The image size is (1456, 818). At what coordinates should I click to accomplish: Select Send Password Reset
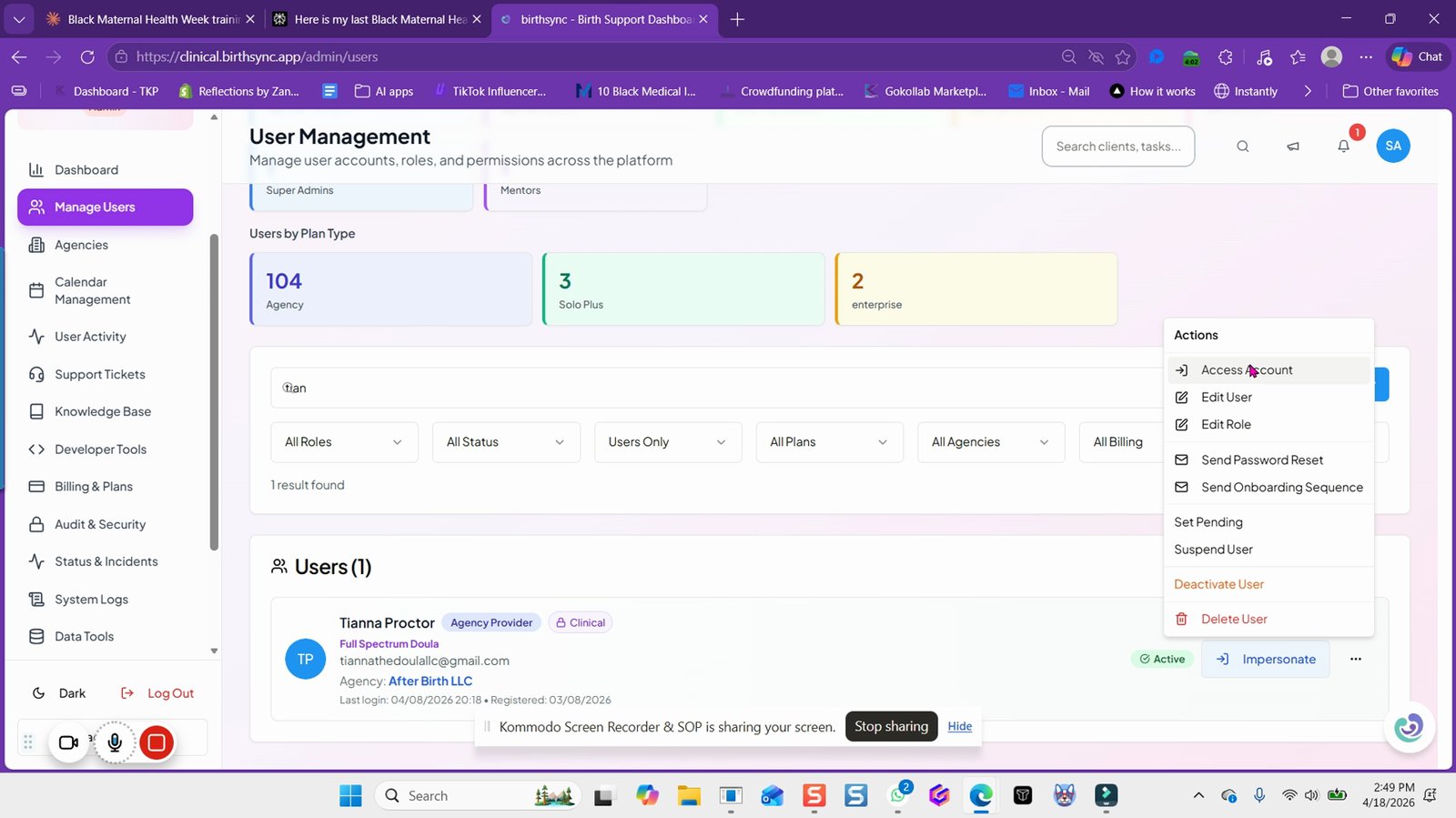tap(1269, 460)
